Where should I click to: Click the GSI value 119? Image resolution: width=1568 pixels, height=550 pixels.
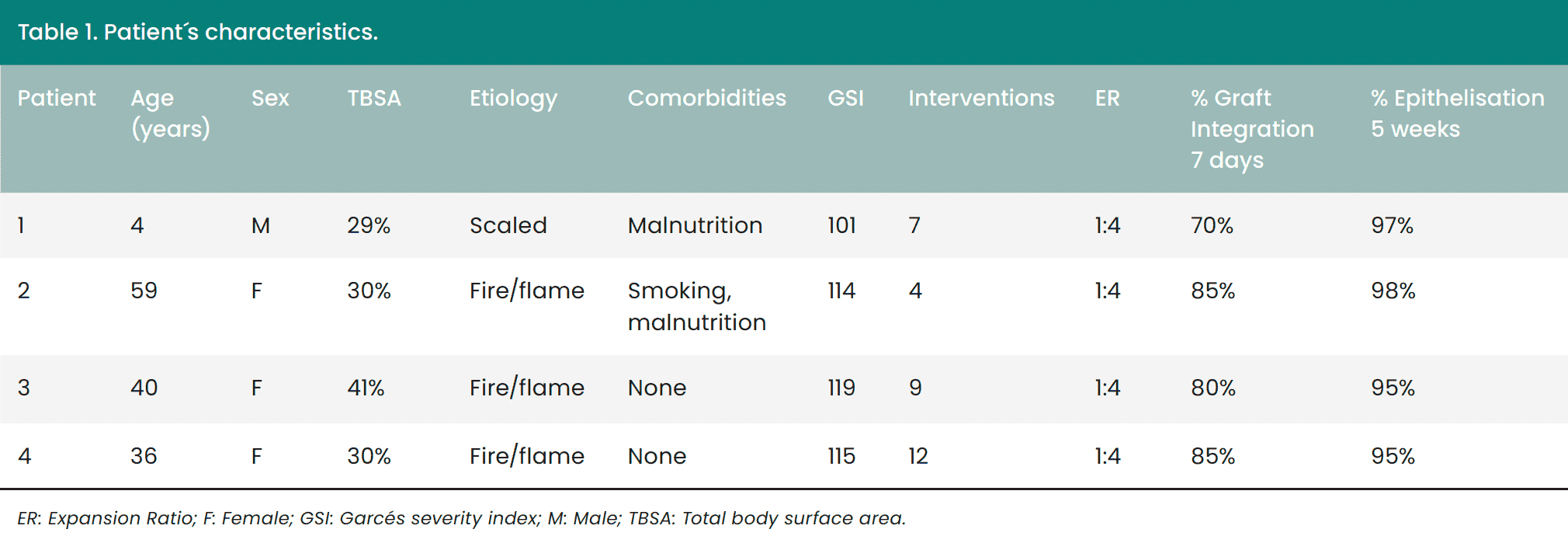(x=841, y=388)
